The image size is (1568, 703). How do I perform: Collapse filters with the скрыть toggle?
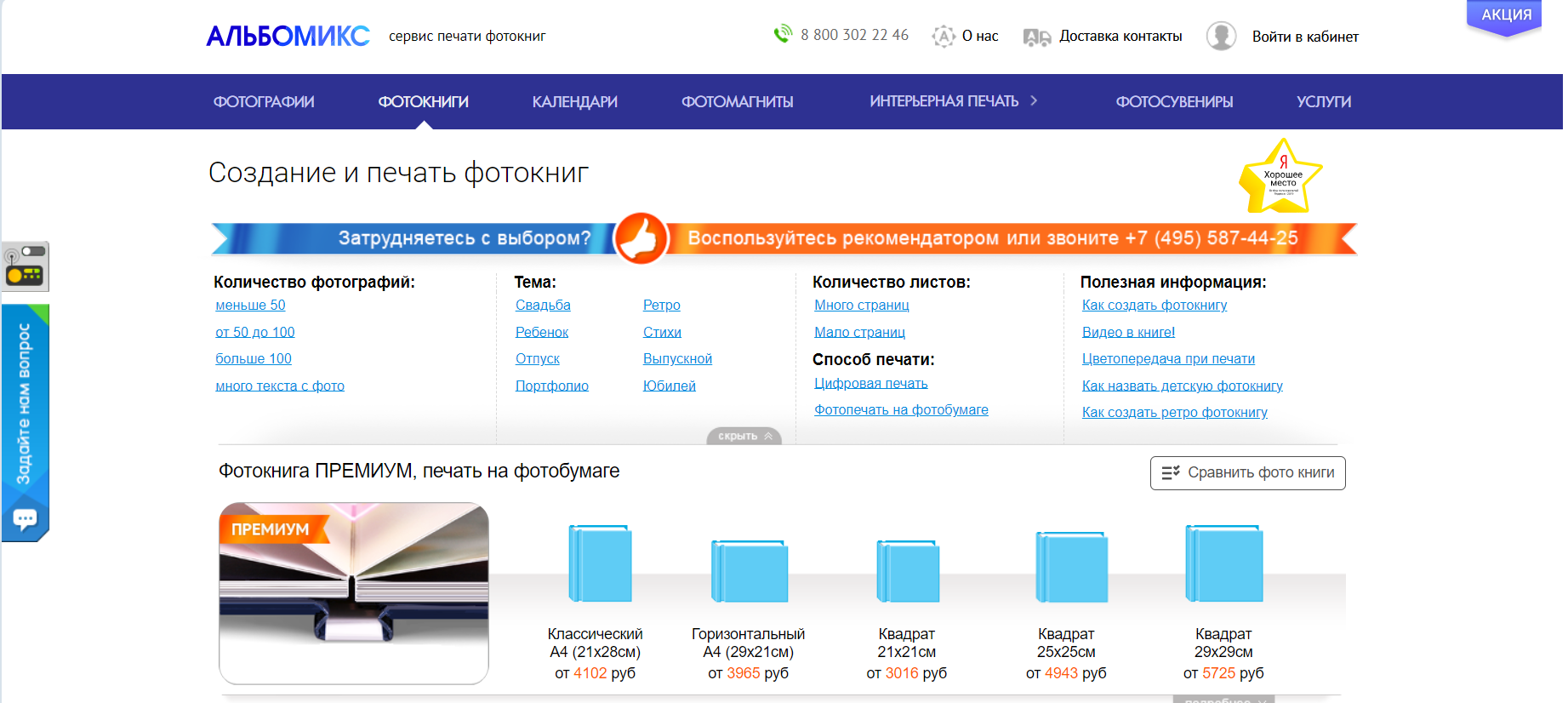[744, 436]
